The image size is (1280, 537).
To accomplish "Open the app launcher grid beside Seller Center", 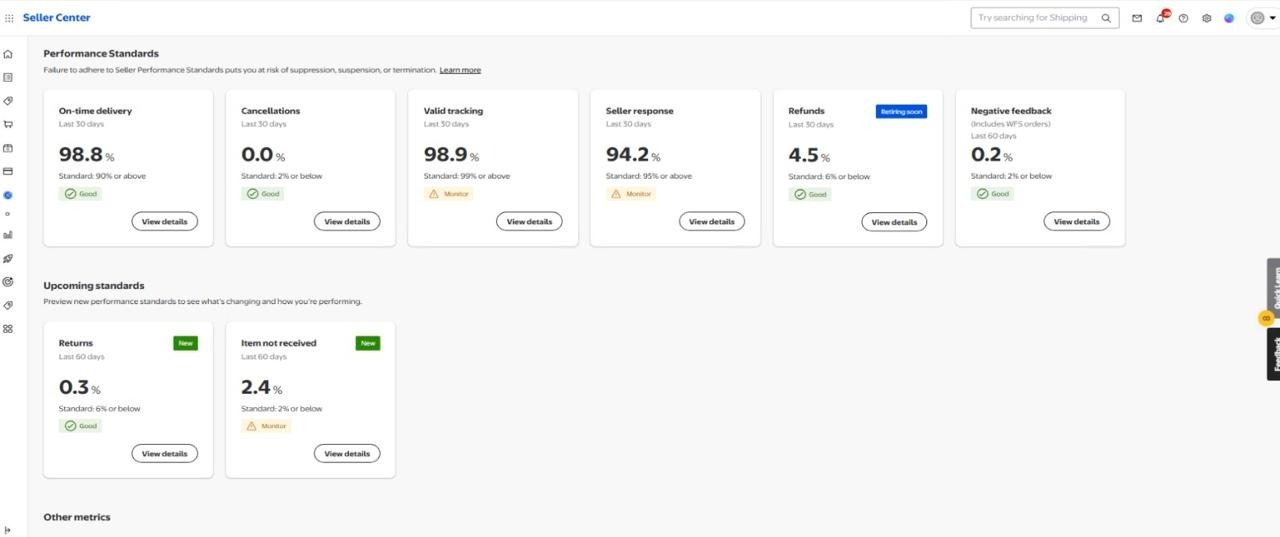I will coord(9,18).
